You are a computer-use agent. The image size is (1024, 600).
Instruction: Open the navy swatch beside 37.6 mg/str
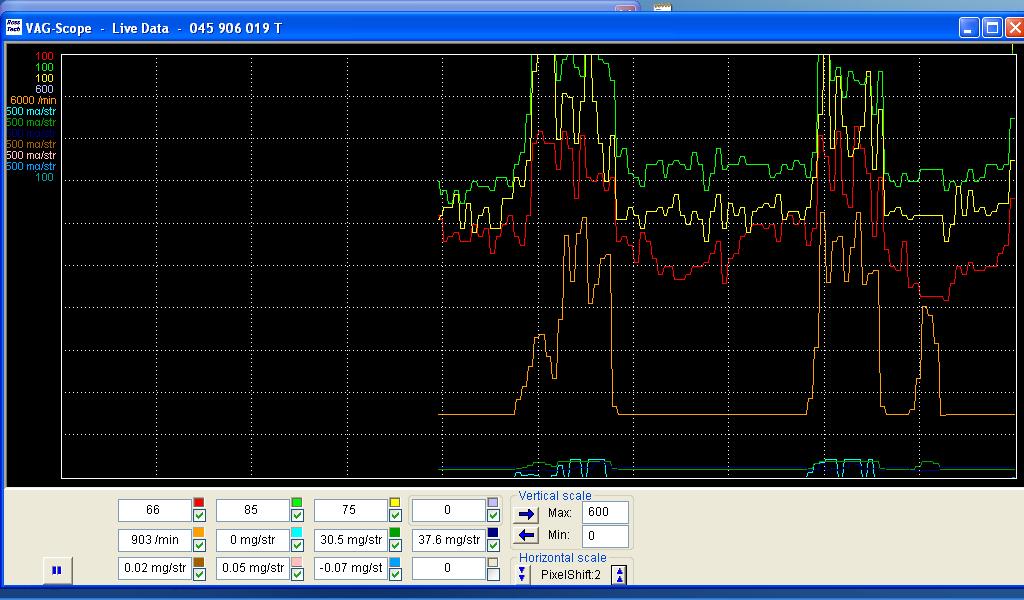coord(492,532)
